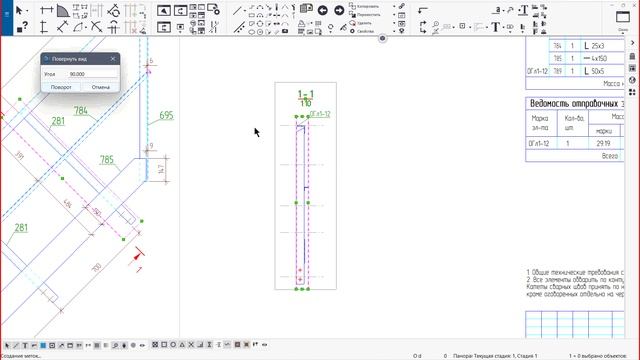Click the leader line mark tool
This screenshot has height=360, width=640.
423,10
